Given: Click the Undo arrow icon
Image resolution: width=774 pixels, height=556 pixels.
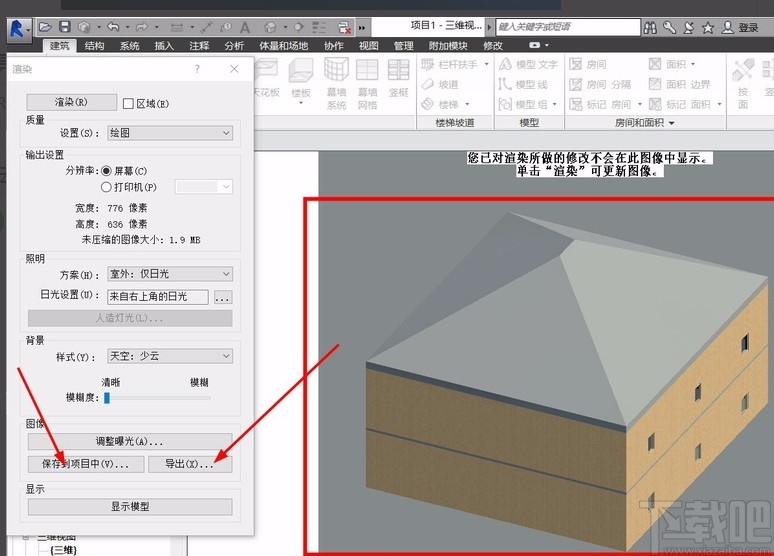Looking at the screenshot, I should click(x=113, y=27).
